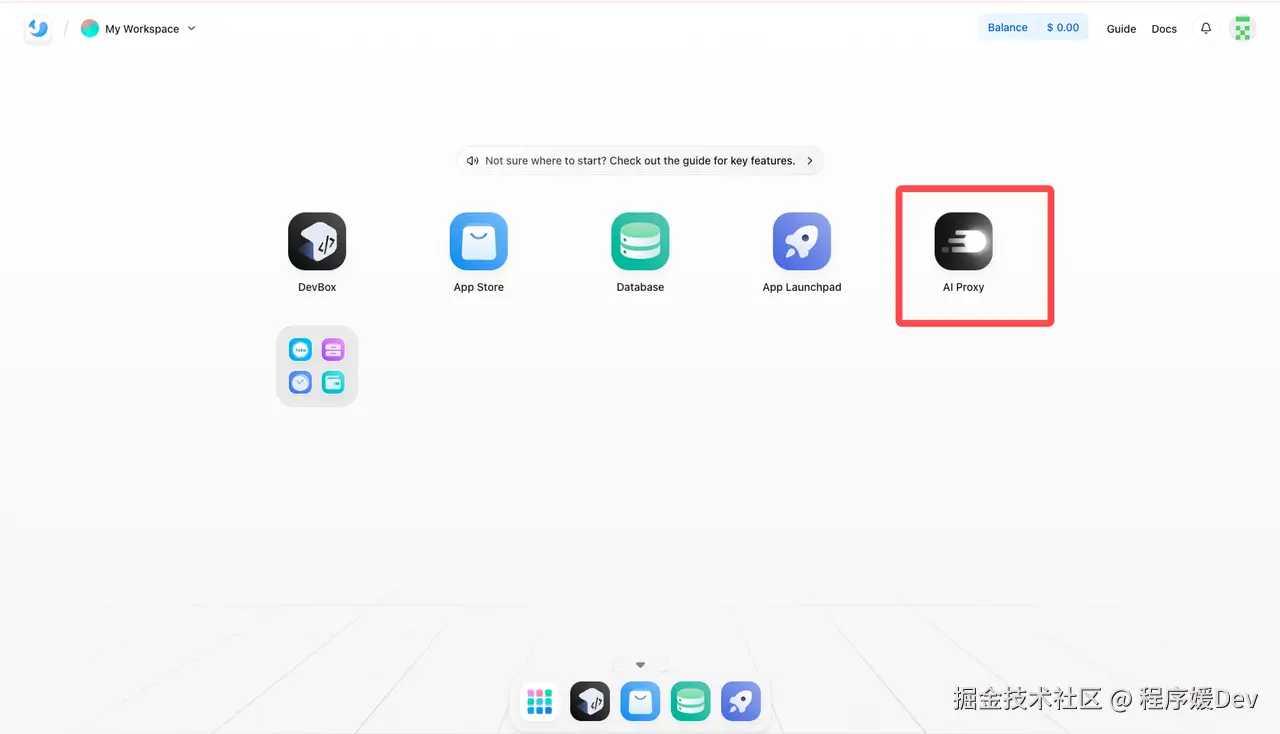Viewport: 1280px width, 734px height.
Task: Open the DevBox app icon on the desktop
Action: (x=317, y=241)
